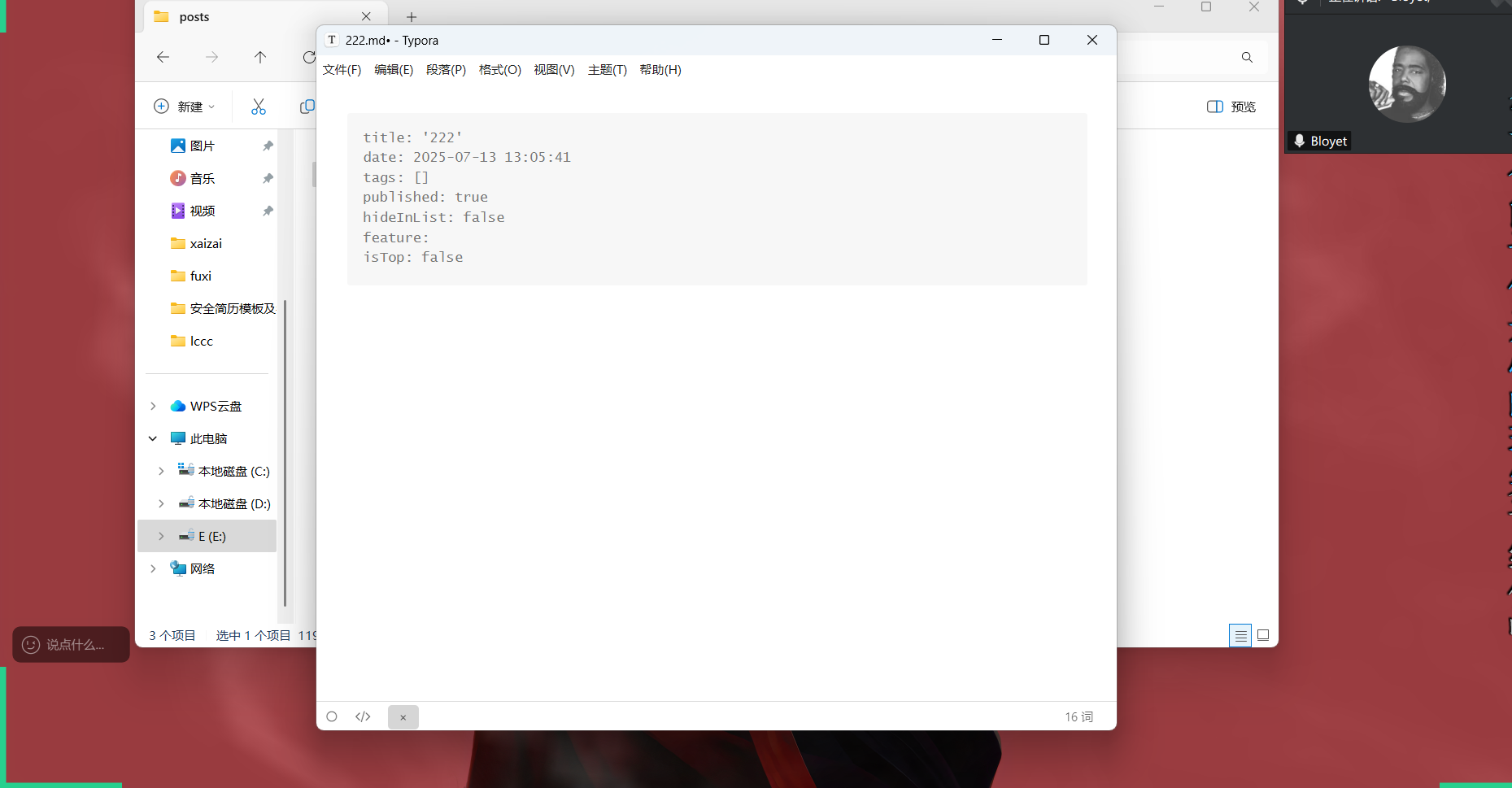This screenshot has height=788, width=1512.
Task: Click the Explorer back arrow
Action: coord(163,57)
